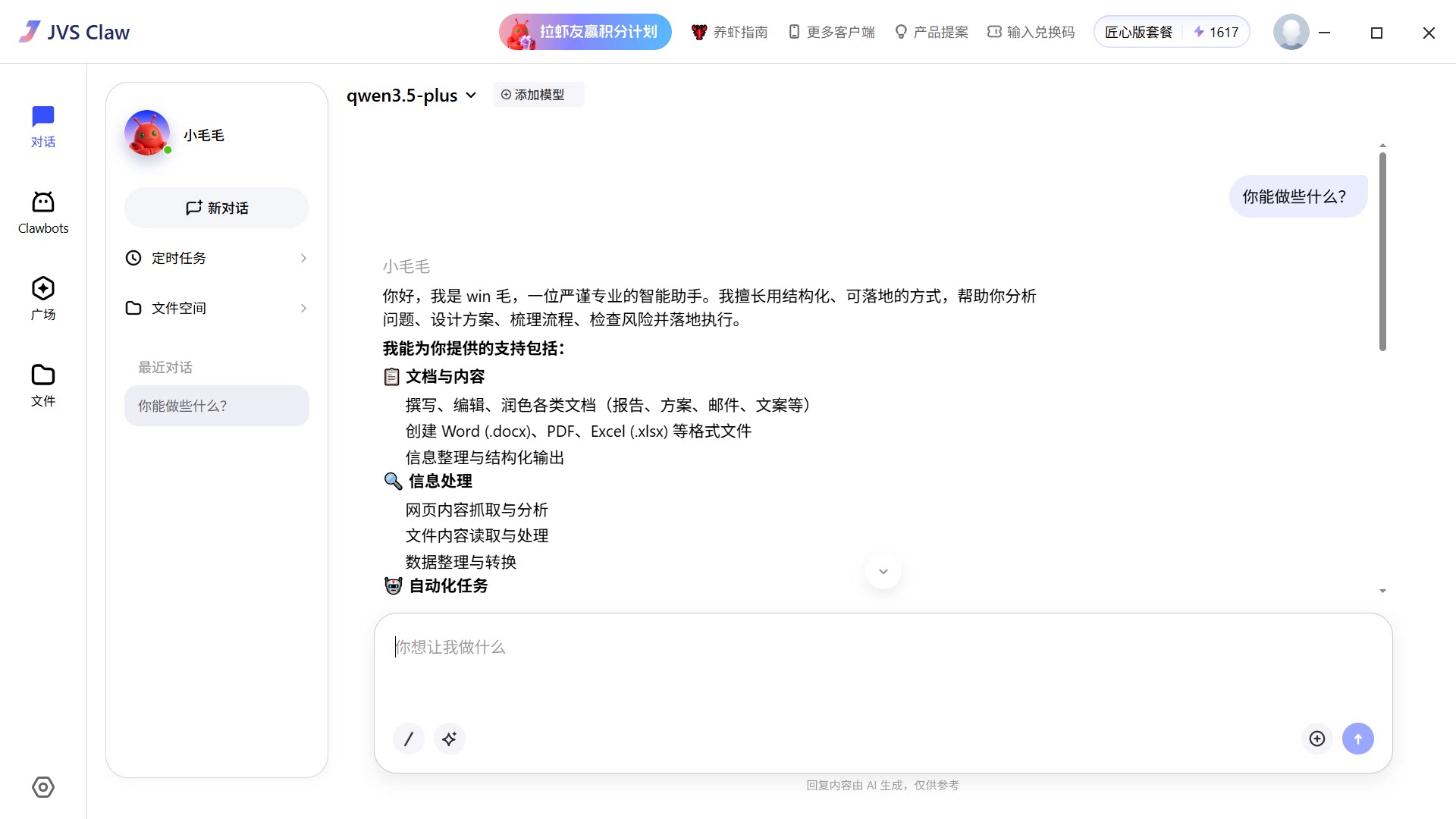Click the 最近对话 section label
The width and height of the screenshot is (1456, 819).
165,367
